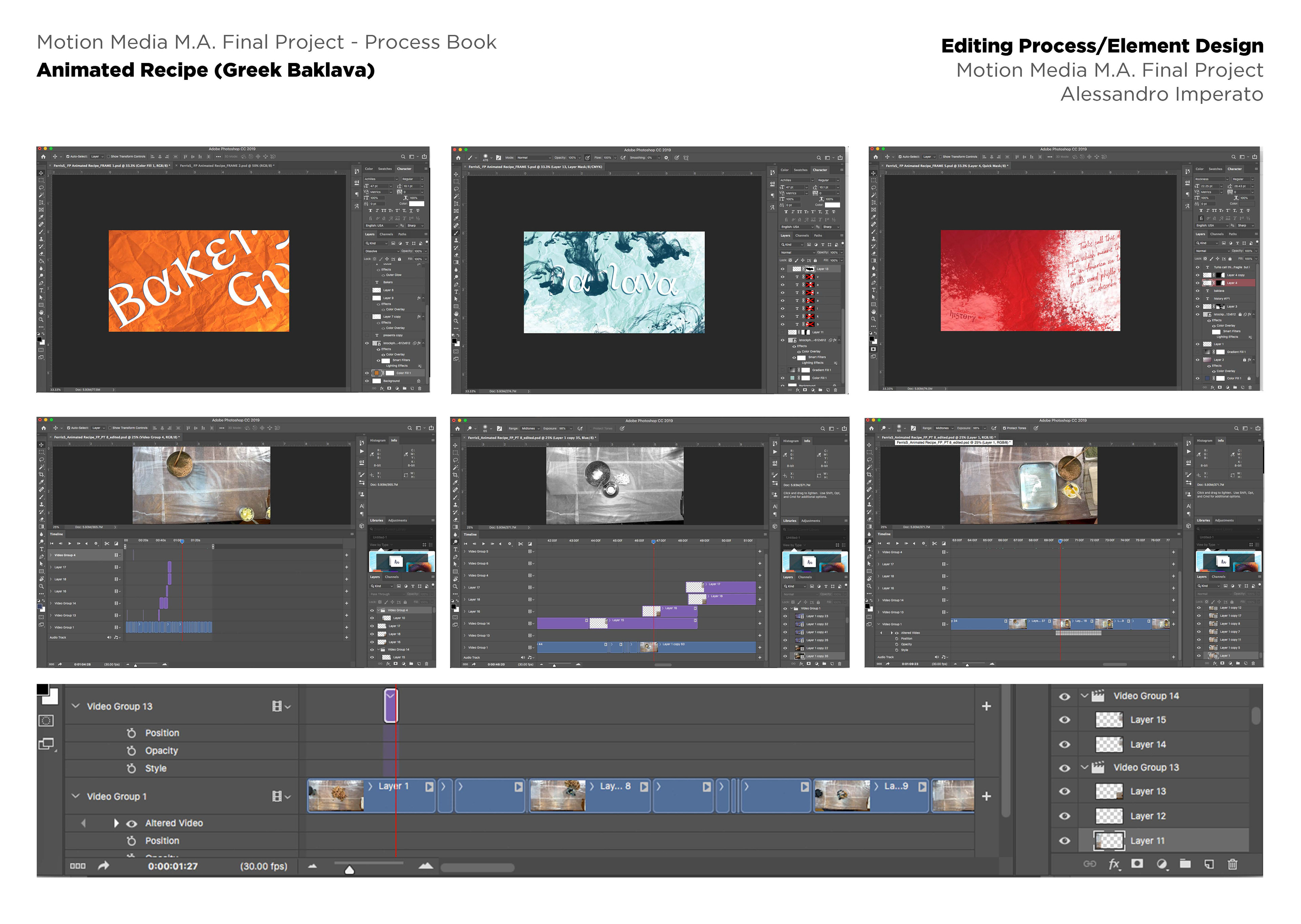Click the Add layer mask icon
Screen dimensions: 1301x924
pos(1137,864)
